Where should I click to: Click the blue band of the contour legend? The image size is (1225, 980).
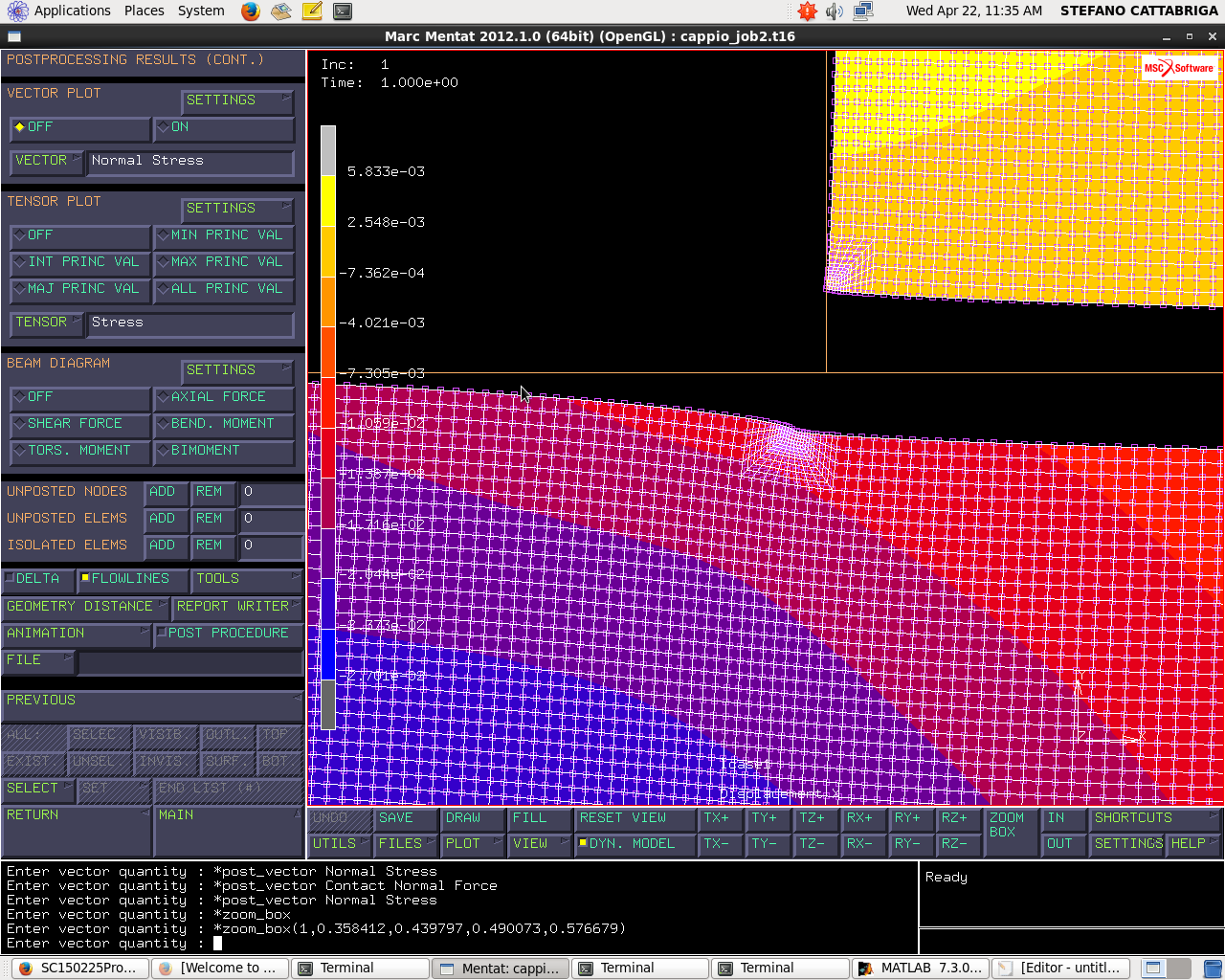pos(328,655)
